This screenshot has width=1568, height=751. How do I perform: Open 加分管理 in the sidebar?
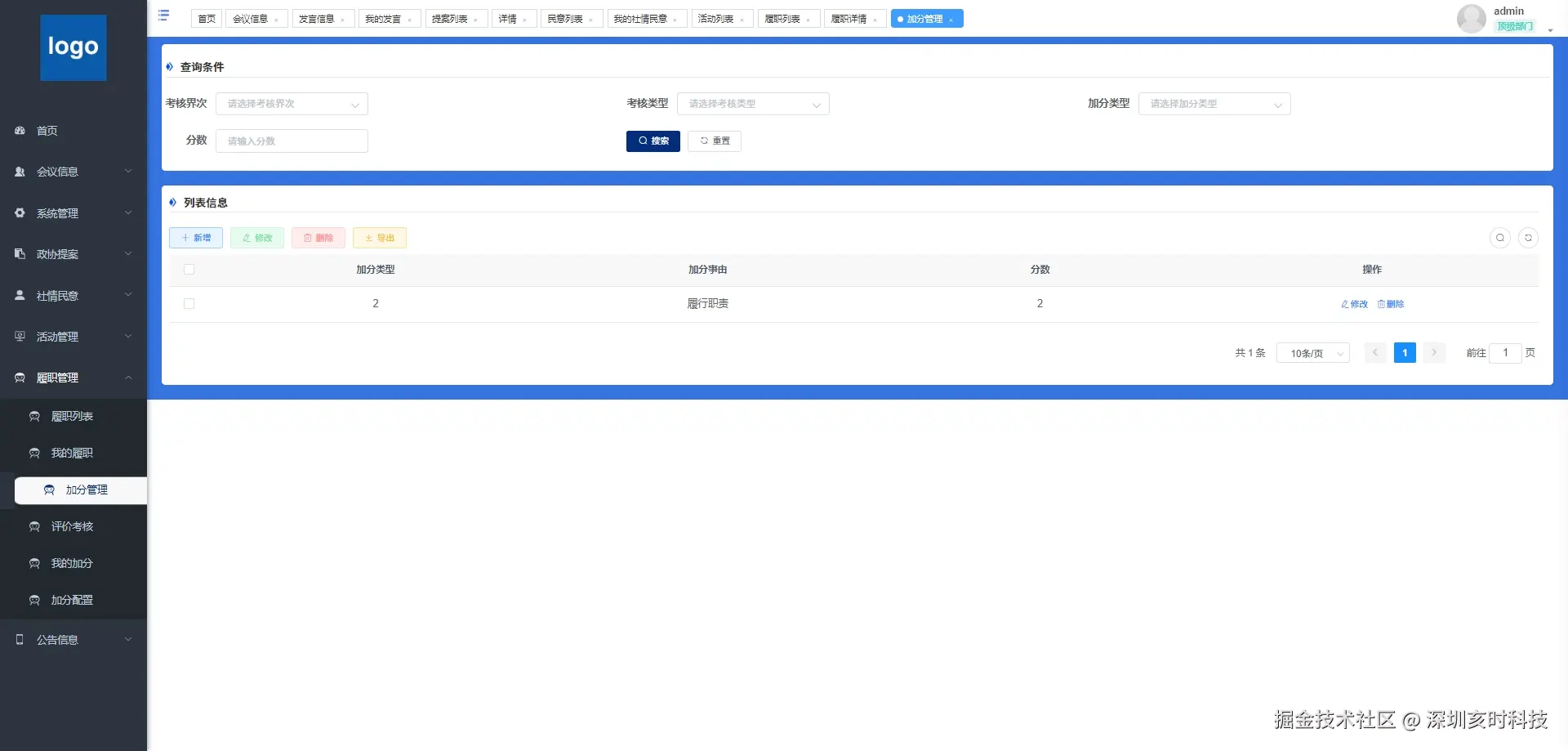tap(81, 490)
